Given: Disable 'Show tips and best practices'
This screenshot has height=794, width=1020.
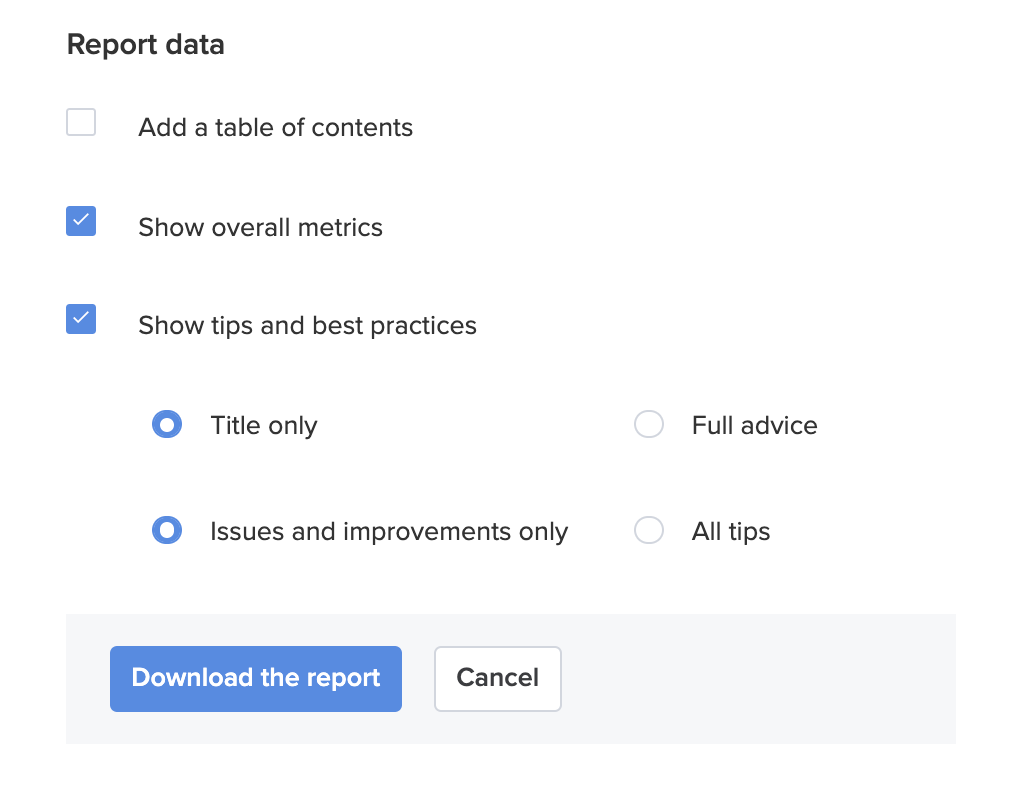Looking at the screenshot, I should [x=81, y=319].
